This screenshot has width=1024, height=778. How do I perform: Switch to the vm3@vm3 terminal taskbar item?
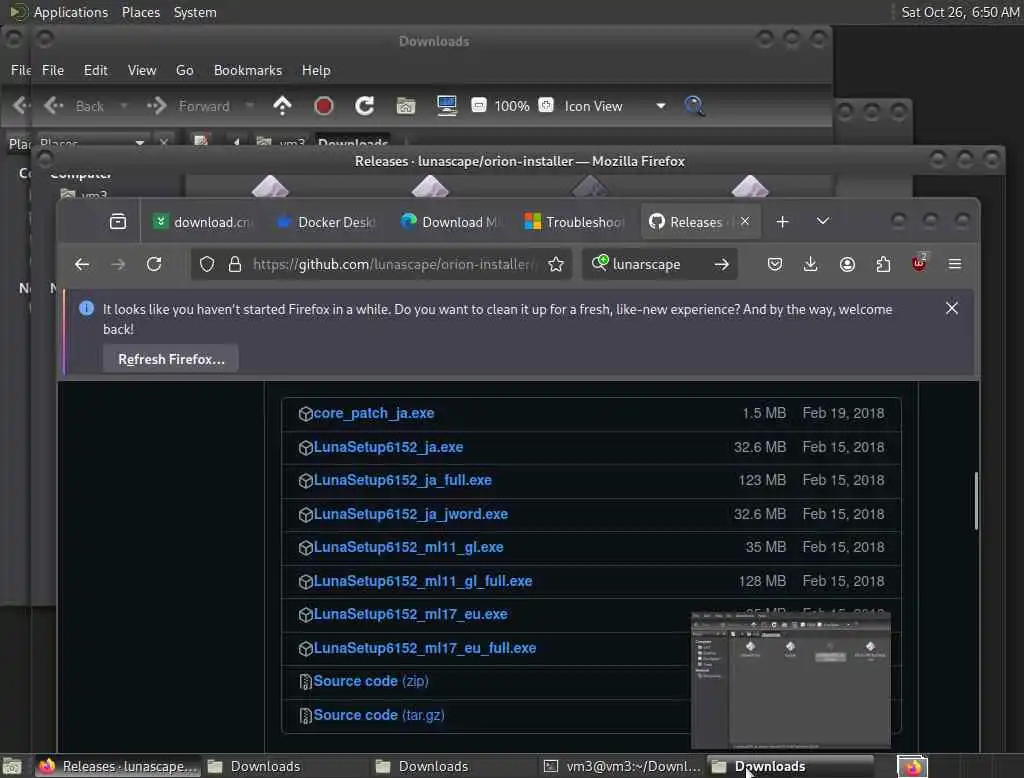tap(622, 766)
